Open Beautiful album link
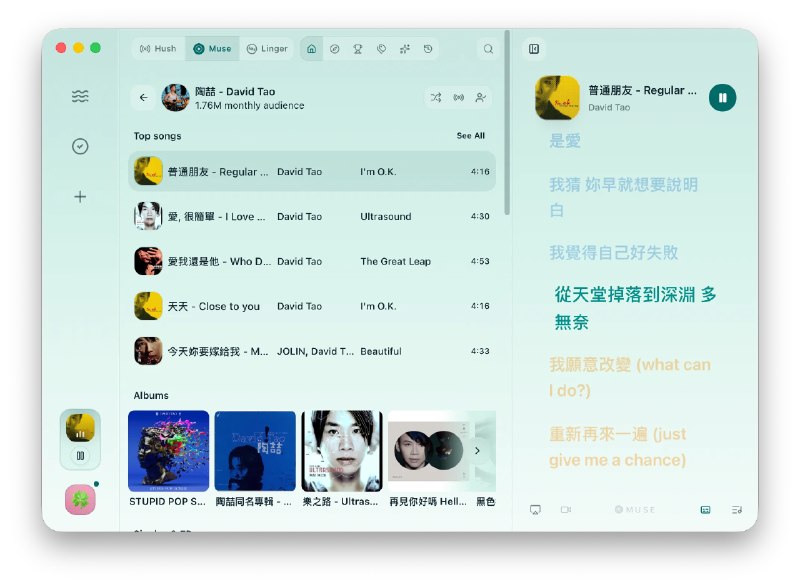 coord(381,351)
